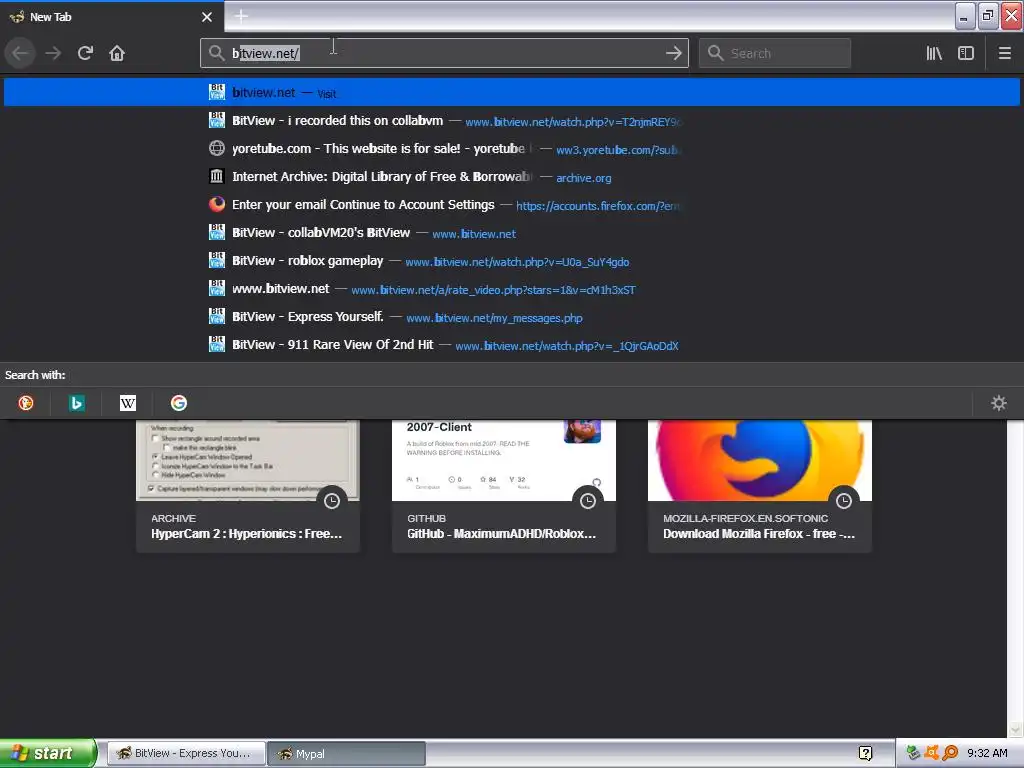Select the bitview.net Visit suggestion
Screen dimensions: 1024x768
[512, 92]
